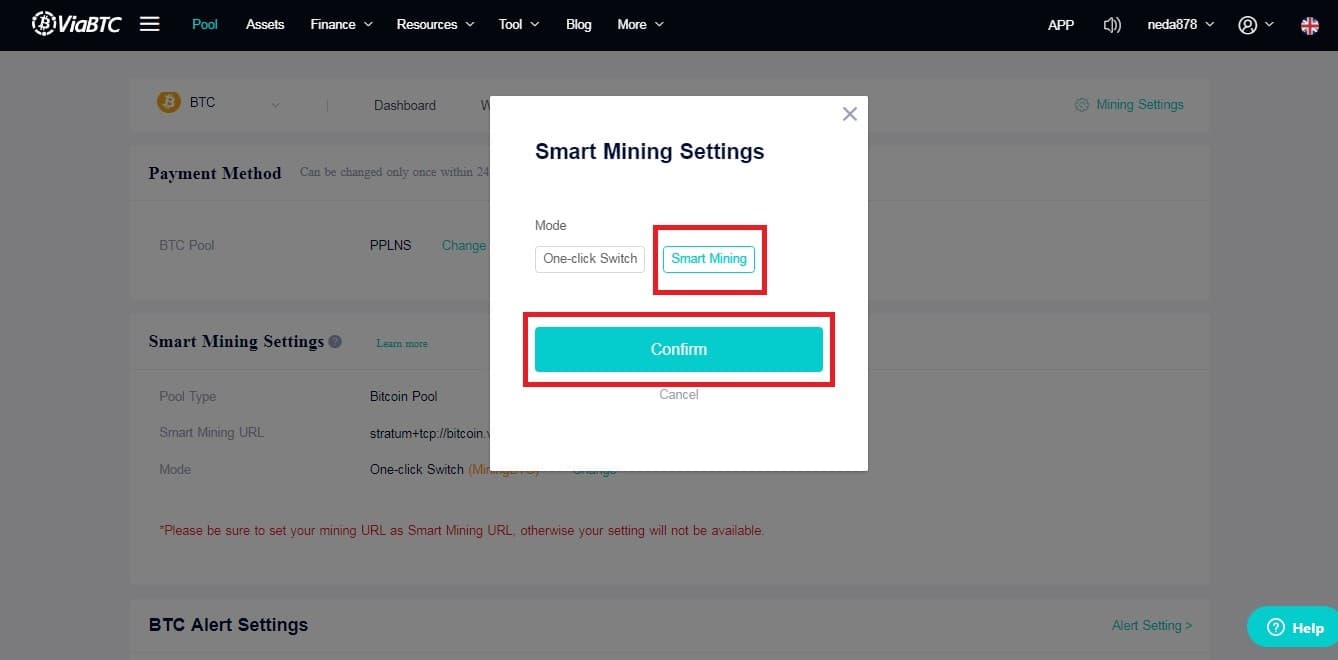Click the Payment Method heading
Screen dimensions: 1338x660
[215, 173]
